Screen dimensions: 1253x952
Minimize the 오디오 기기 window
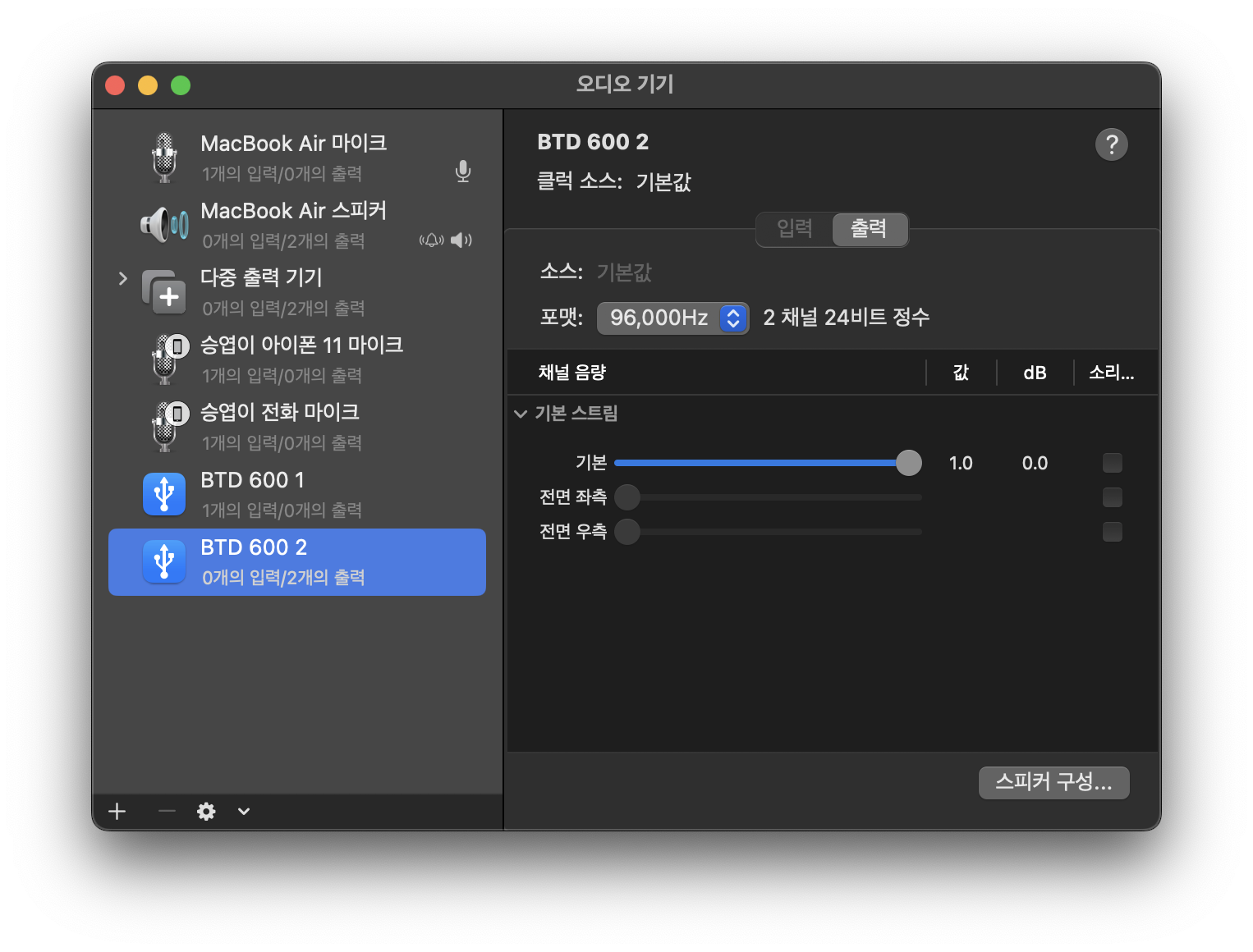[x=148, y=85]
